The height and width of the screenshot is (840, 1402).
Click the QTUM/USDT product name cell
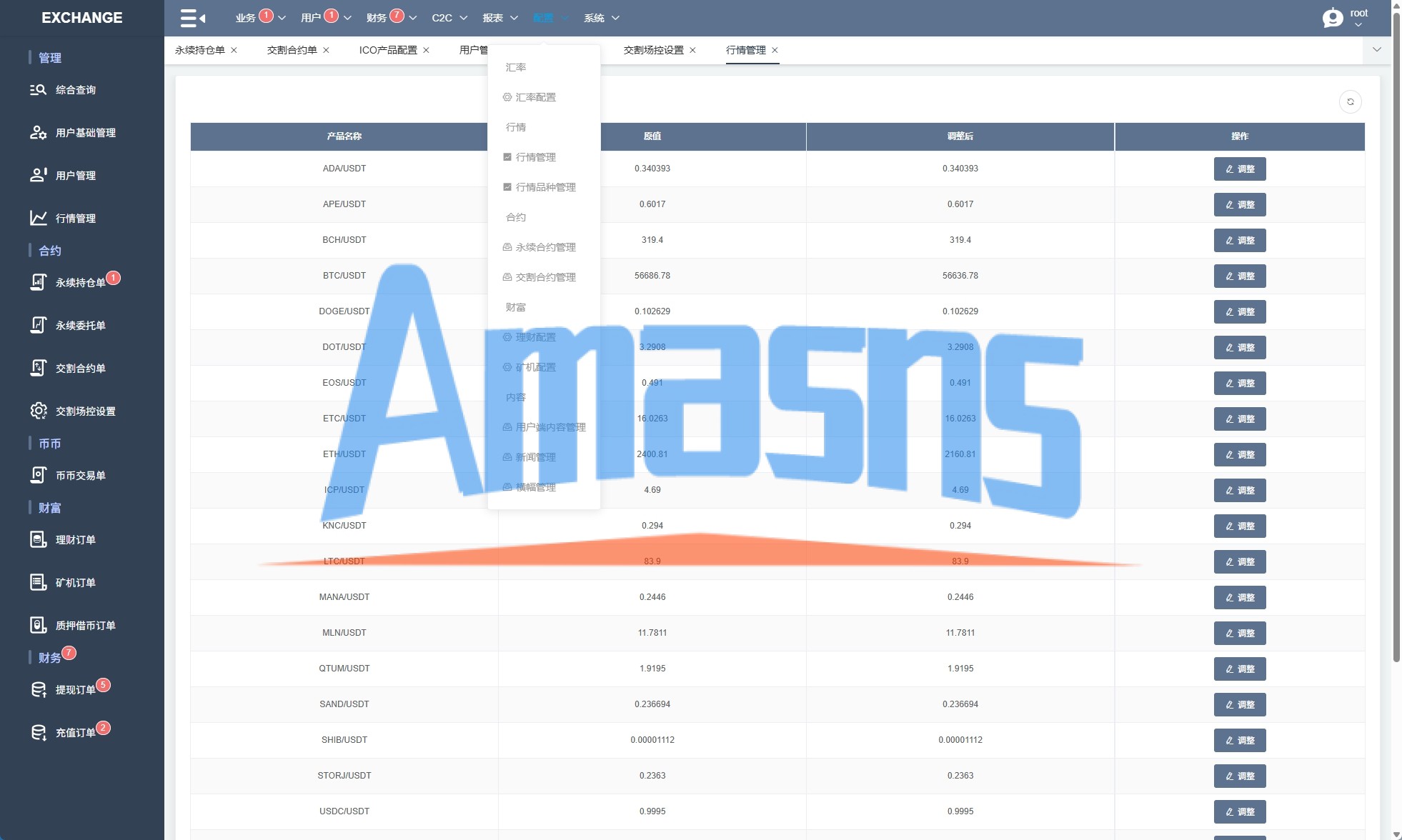(344, 669)
